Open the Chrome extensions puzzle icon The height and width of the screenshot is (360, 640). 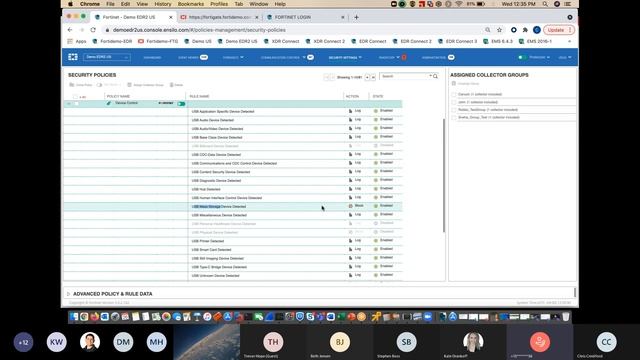click(525, 30)
